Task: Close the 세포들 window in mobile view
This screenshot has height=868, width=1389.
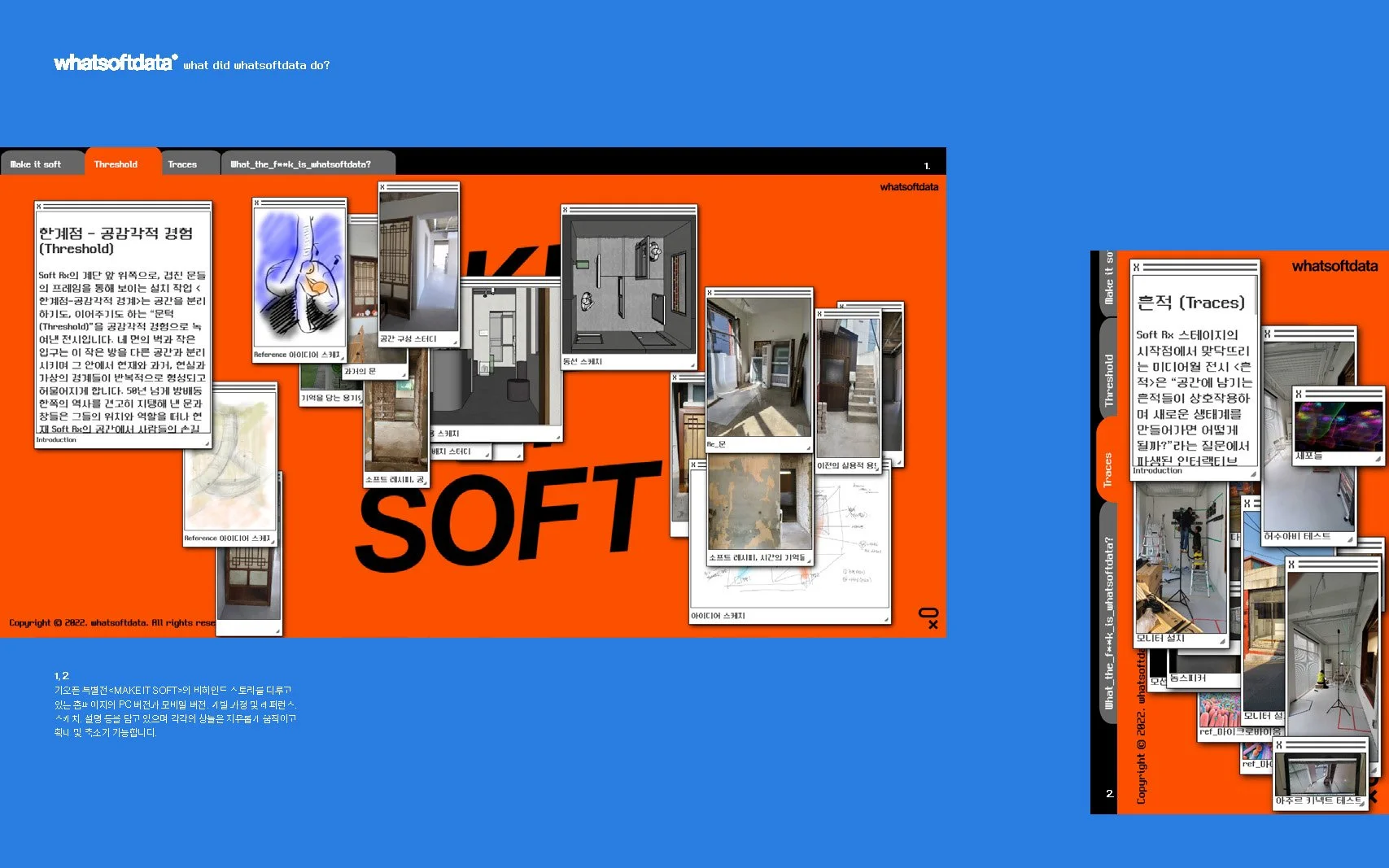Action: (x=1299, y=394)
